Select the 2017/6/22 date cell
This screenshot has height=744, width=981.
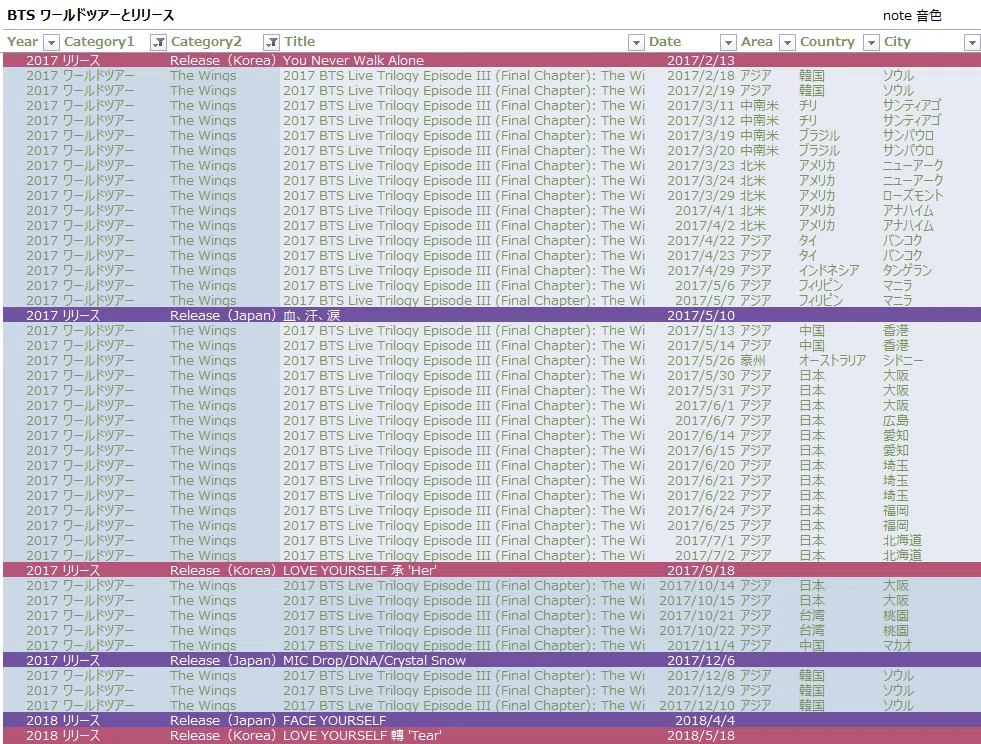[701, 496]
